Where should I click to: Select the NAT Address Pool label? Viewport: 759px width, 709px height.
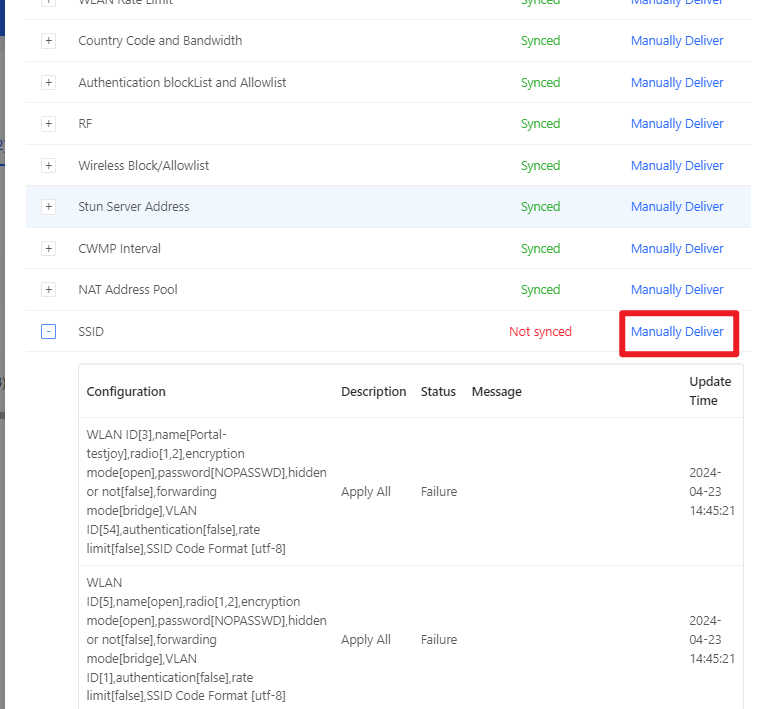click(x=128, y=289)
